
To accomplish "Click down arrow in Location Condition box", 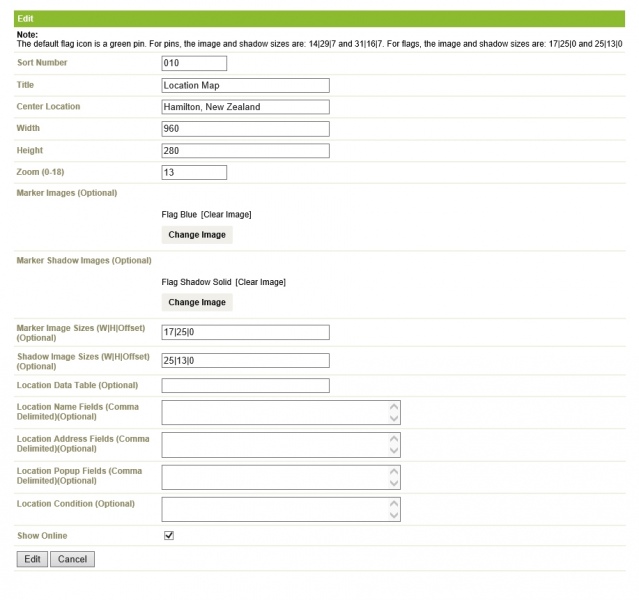I will pos(394,515).
